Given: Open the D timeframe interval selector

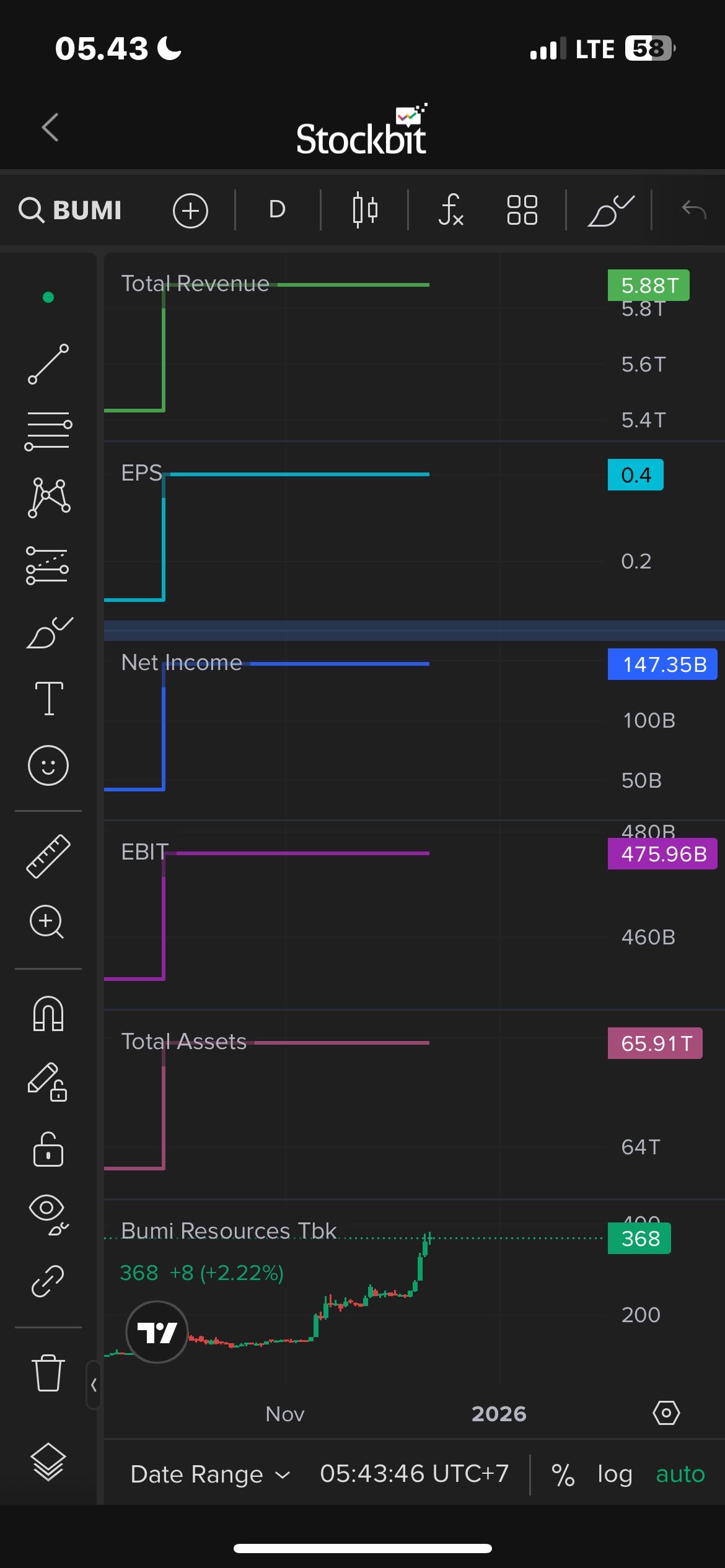Looking at the screenshot, I should pyautogui.click(x=277, y=210).
